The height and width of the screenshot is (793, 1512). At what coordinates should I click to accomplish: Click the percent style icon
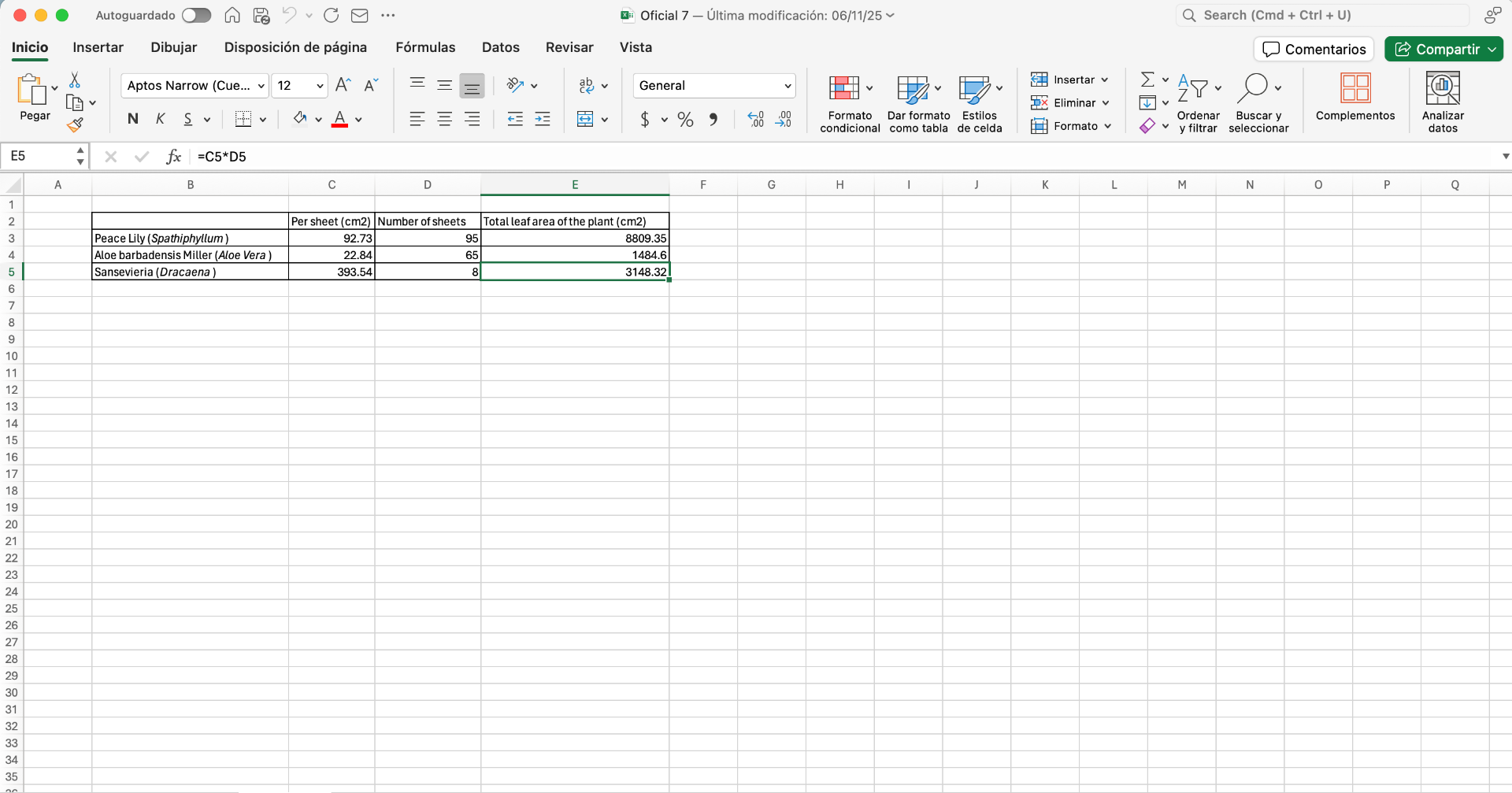point(685,120)
